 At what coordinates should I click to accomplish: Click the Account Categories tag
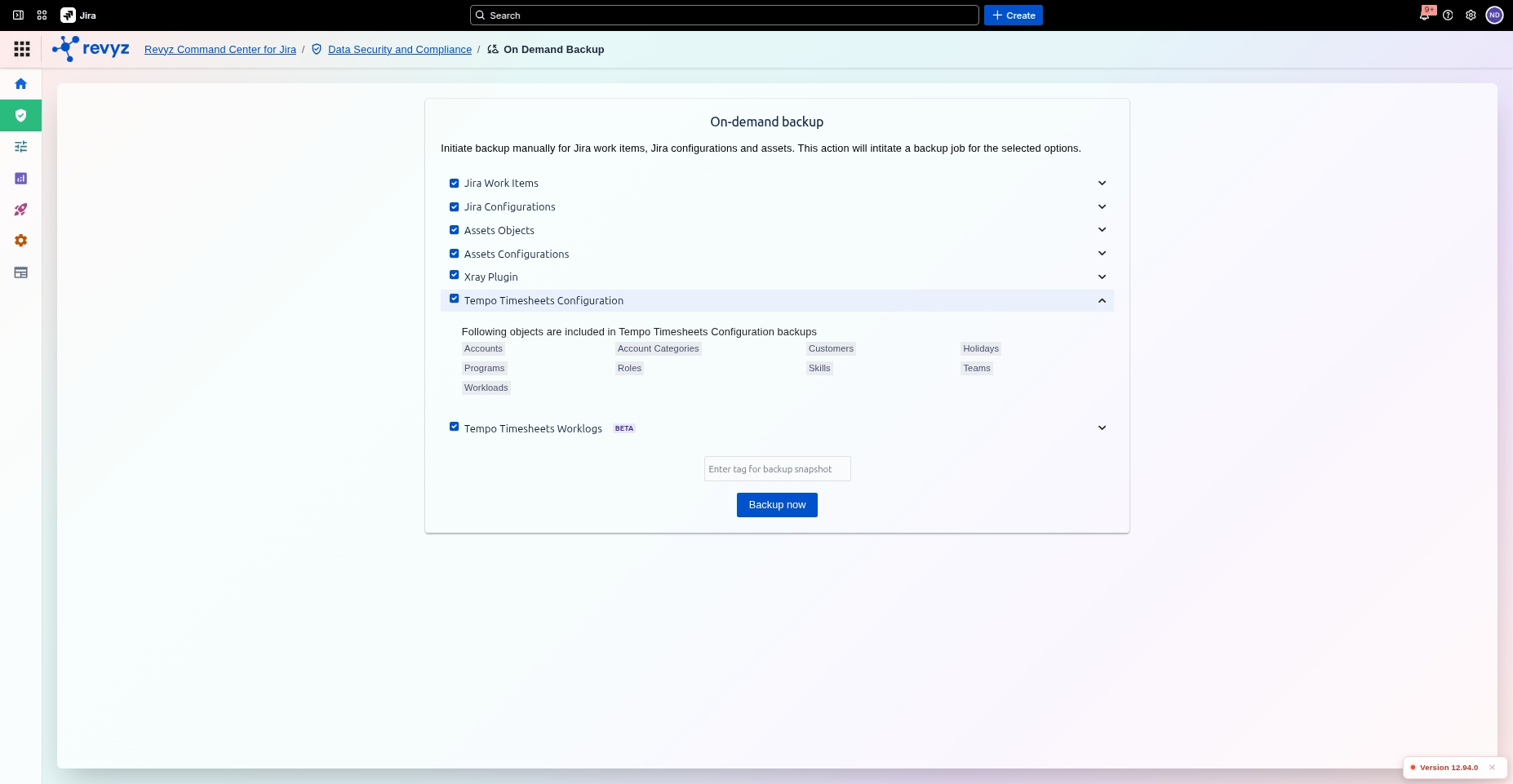tap(659, 348)
